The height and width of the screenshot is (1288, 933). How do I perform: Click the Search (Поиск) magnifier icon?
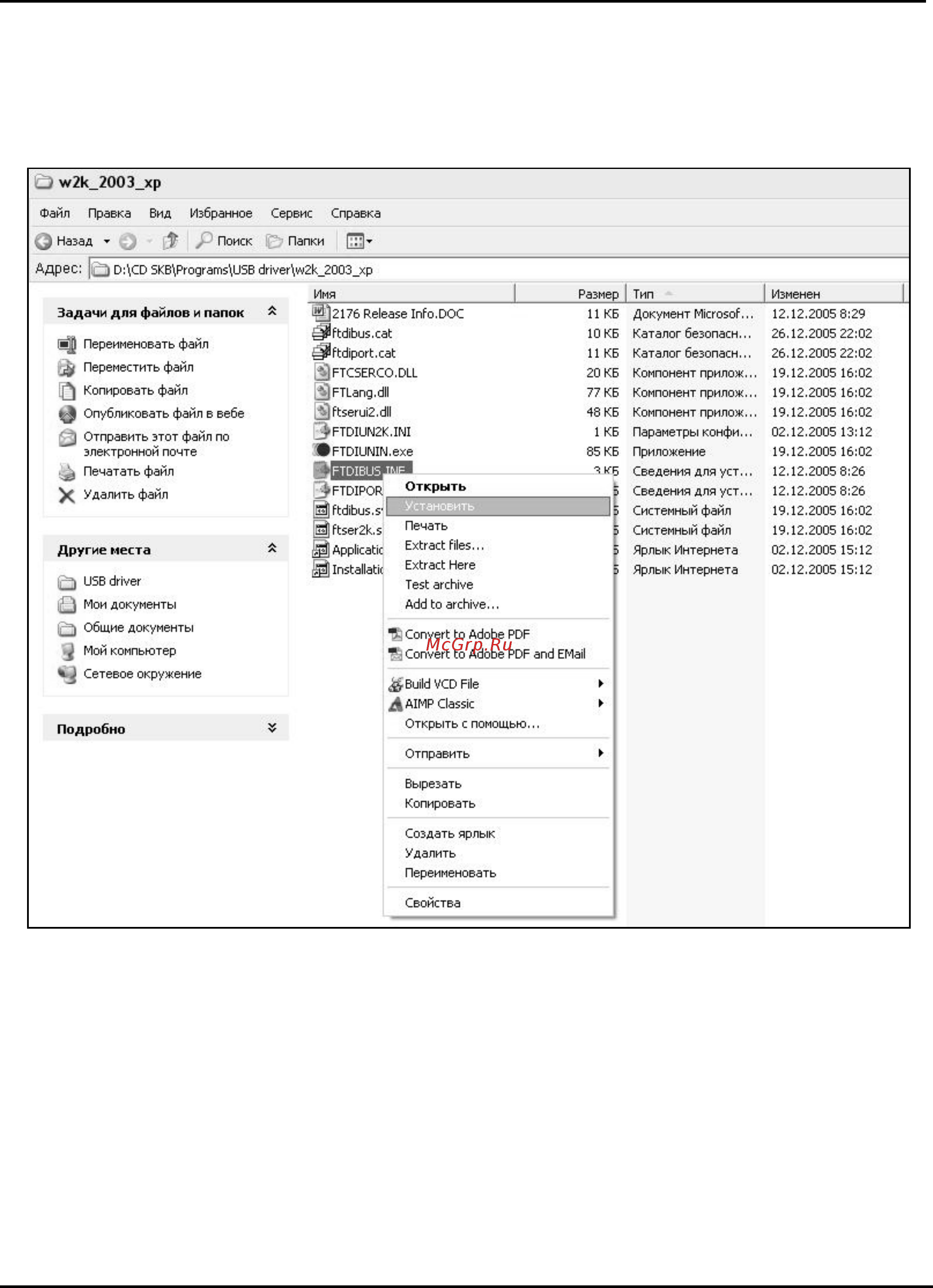204,240
